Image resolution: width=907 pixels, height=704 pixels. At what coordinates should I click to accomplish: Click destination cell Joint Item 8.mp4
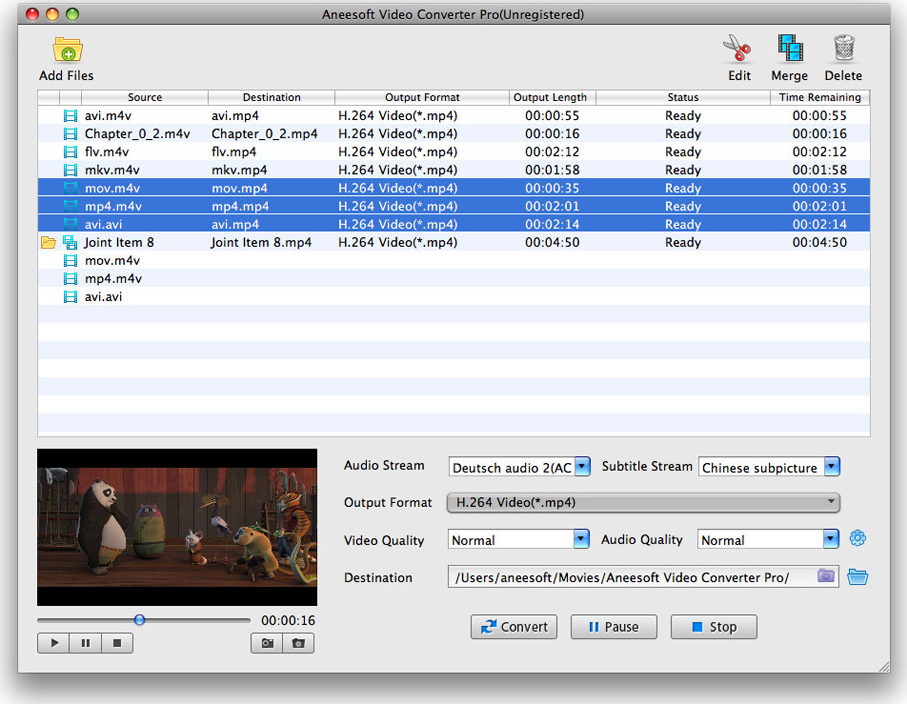(x=261, y=242)
